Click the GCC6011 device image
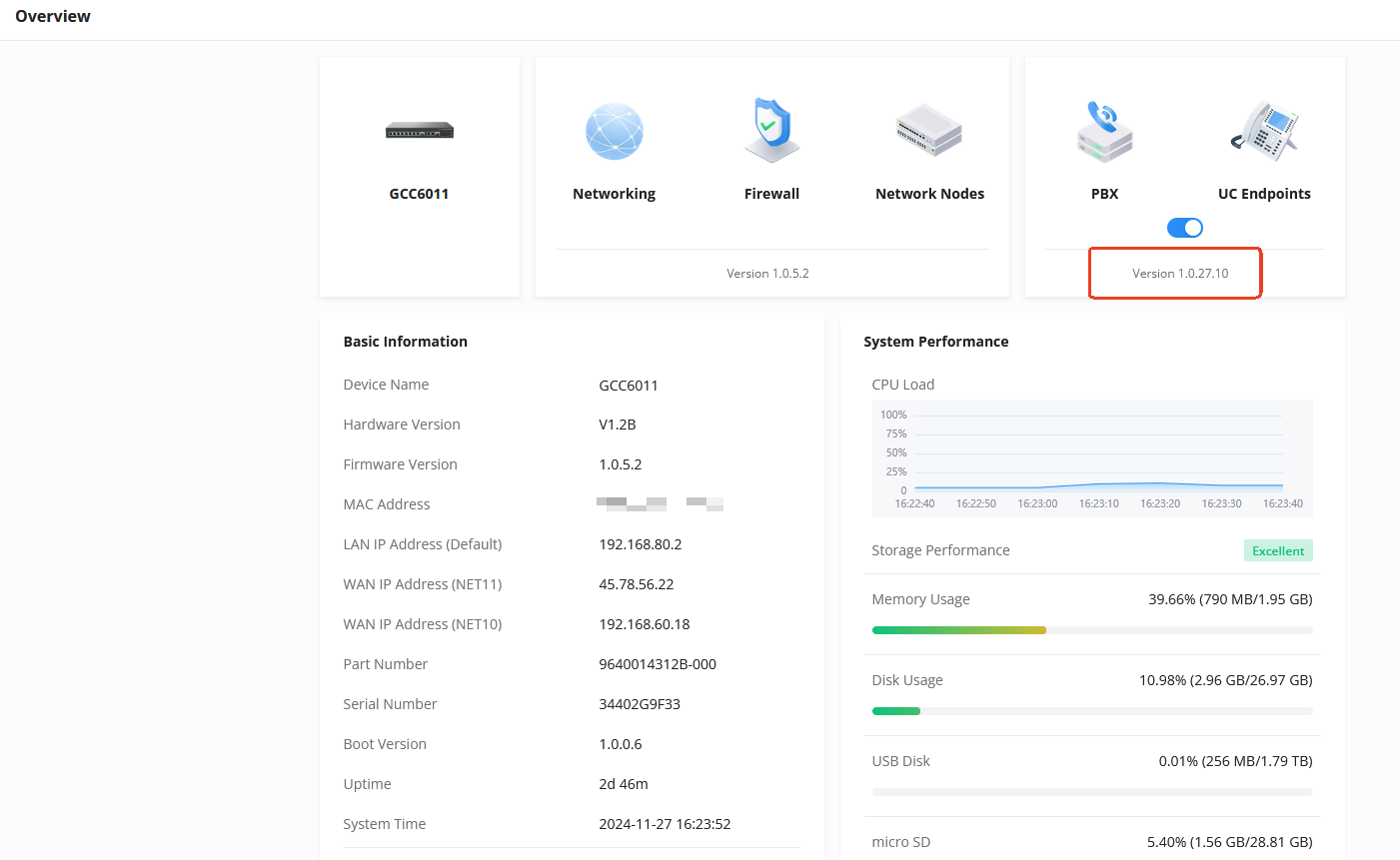 420,130
